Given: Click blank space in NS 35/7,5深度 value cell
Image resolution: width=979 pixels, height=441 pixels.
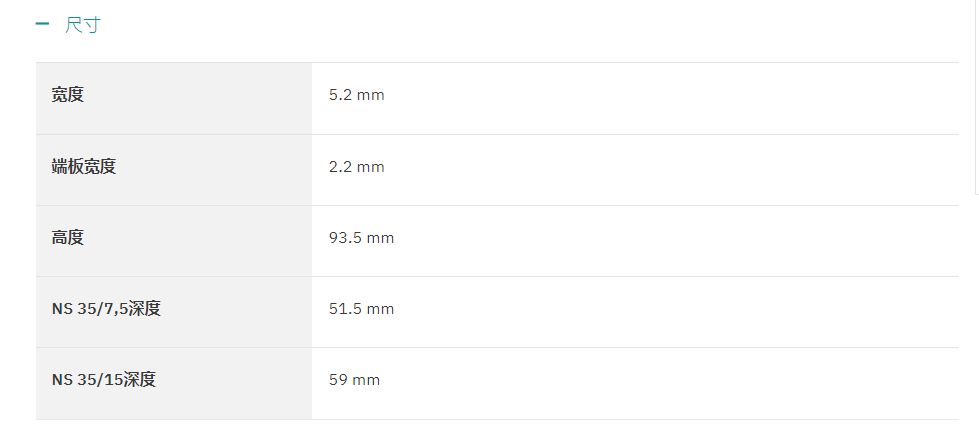Looking at the screenshot, I should point(674,312).
